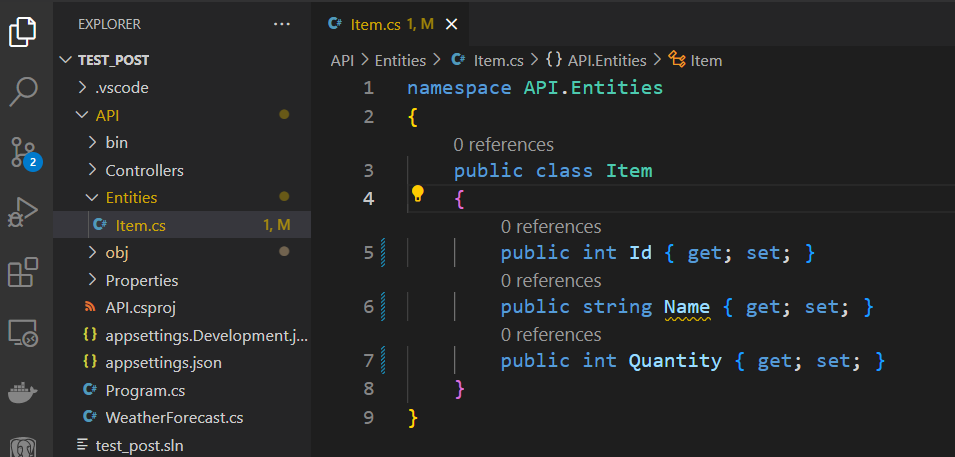Click the Id property name in code
This screenshot has width=955, height=457.
pyautogui.click(x=640, y=252)
